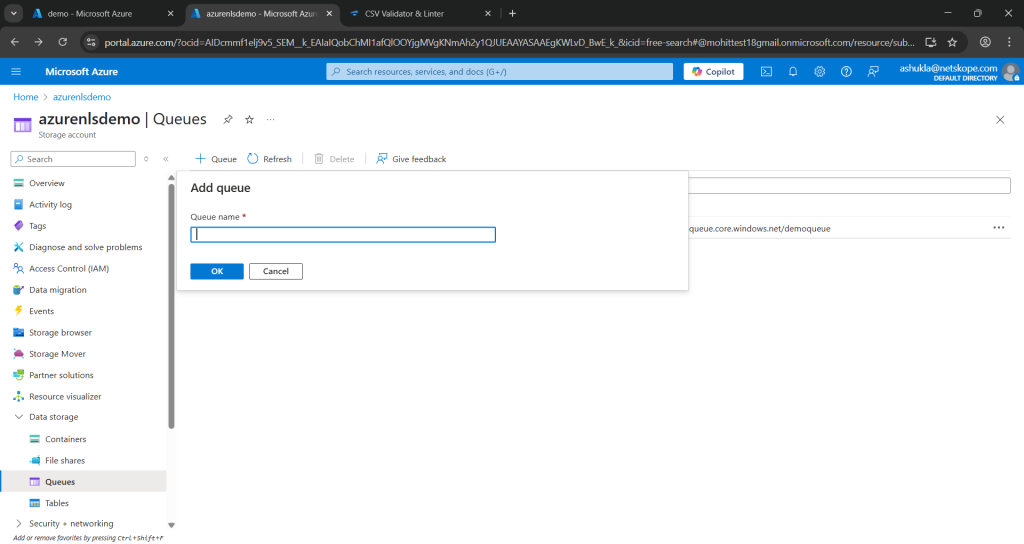The width and height of the screenshot is (1024, 544).
Task: Click the queue filter field behind the dialog
Action: [x=849, y=185]
